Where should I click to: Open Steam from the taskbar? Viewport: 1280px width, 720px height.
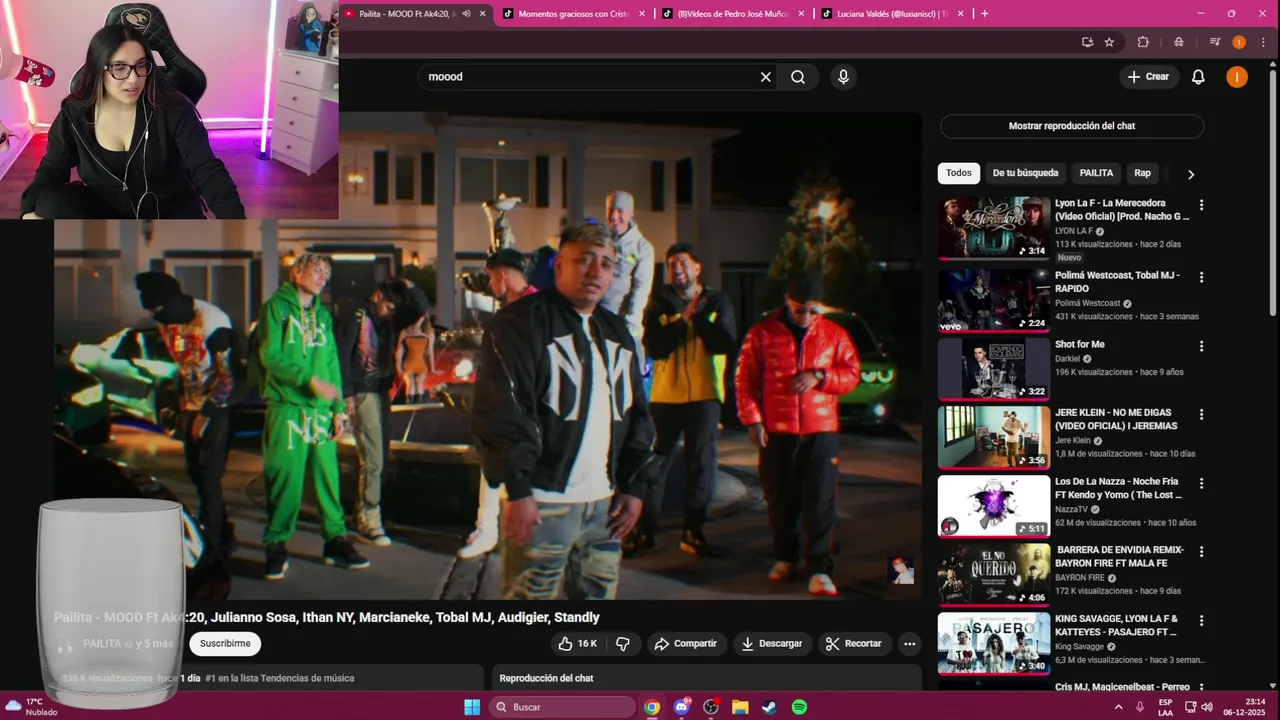pos(769,707)
